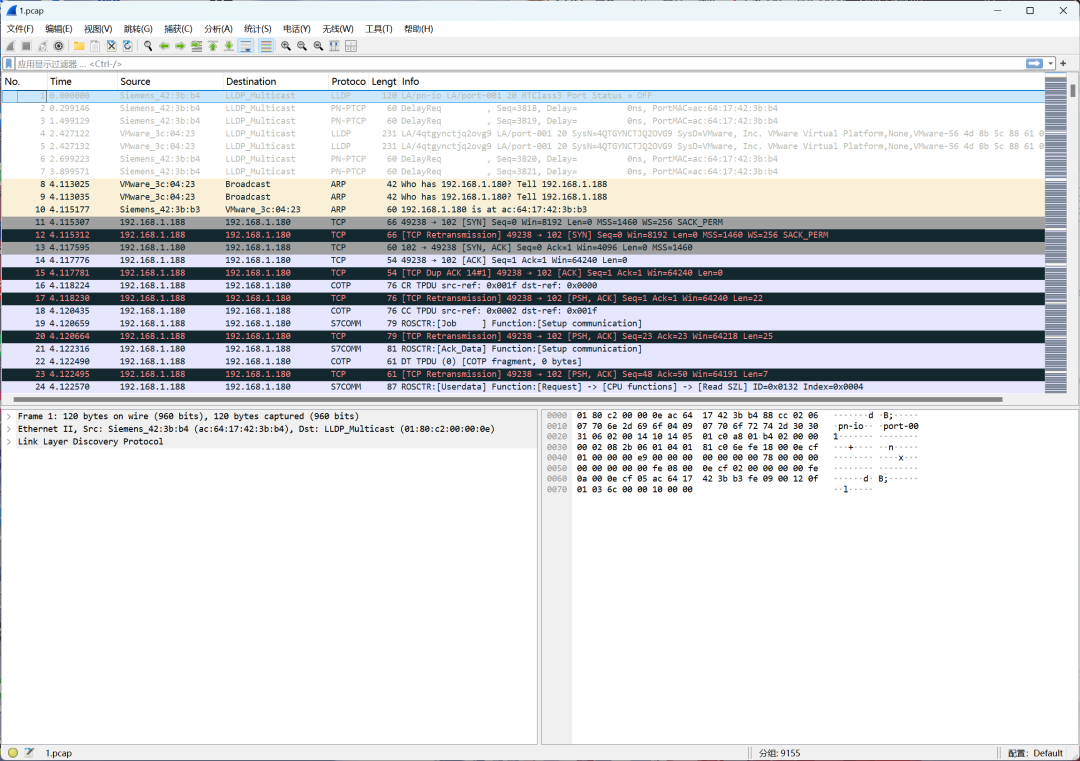Screen dimensions: 1080x761
Task: Click the packet list horizontal scrollbar
Action: 508,399
